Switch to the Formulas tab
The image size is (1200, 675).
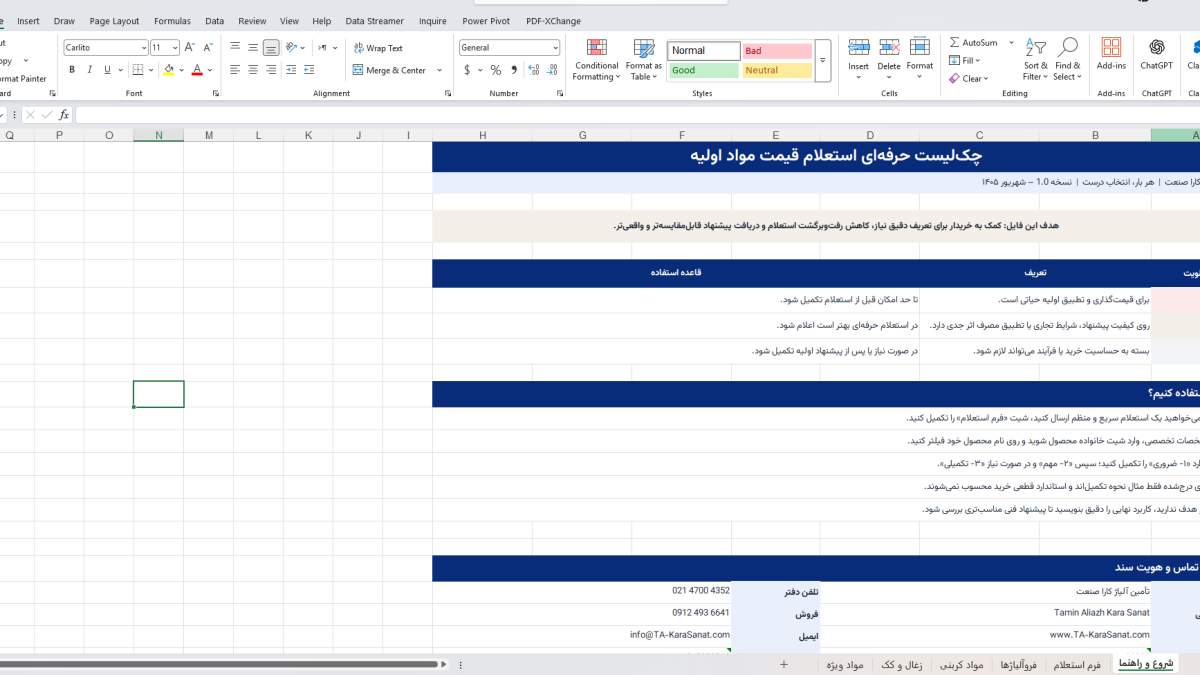point(172,21)
